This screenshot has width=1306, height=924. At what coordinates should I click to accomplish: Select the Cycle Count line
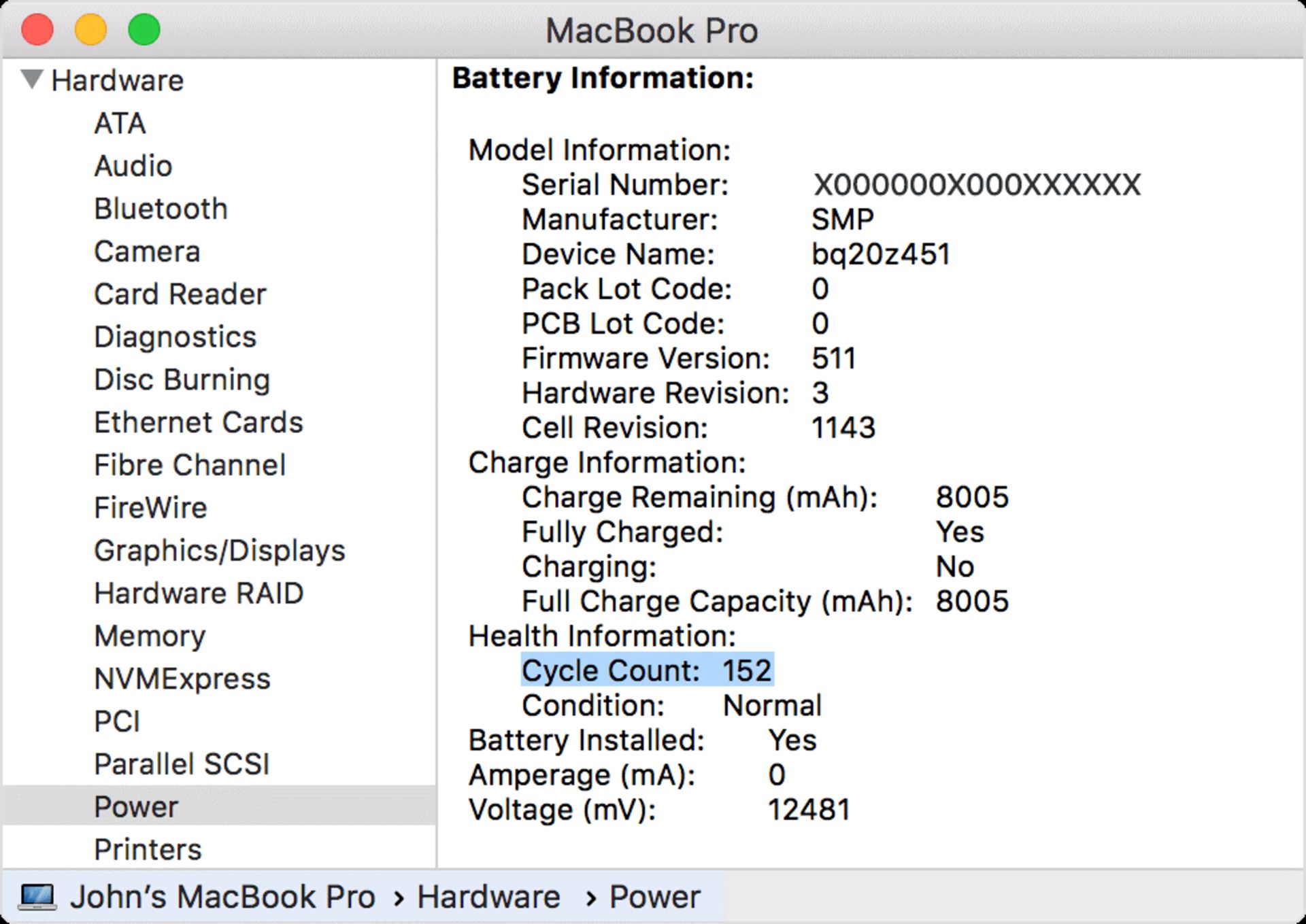646,671
